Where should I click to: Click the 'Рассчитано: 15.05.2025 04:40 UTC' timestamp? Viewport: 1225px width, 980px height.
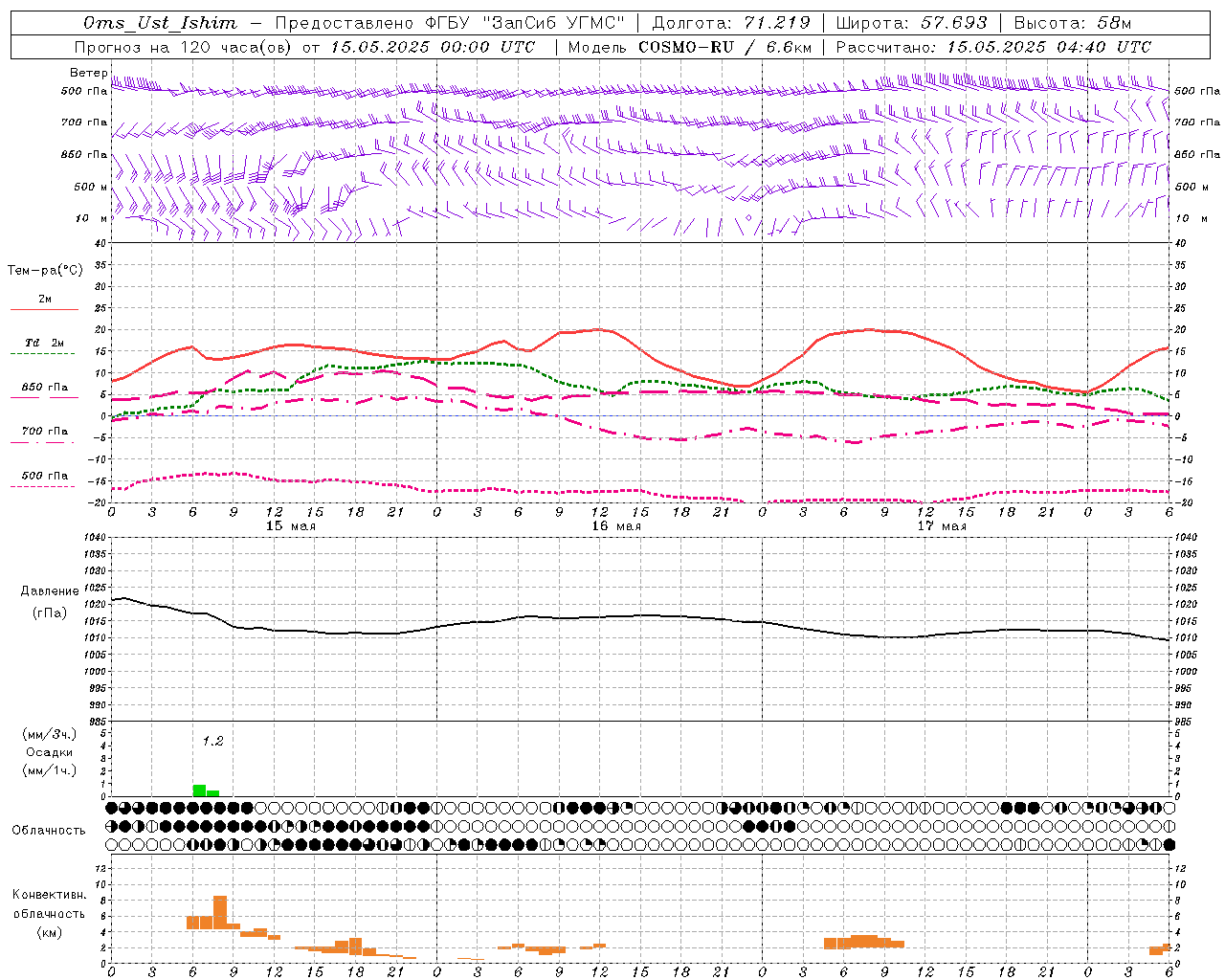click(x=993, y=47)
